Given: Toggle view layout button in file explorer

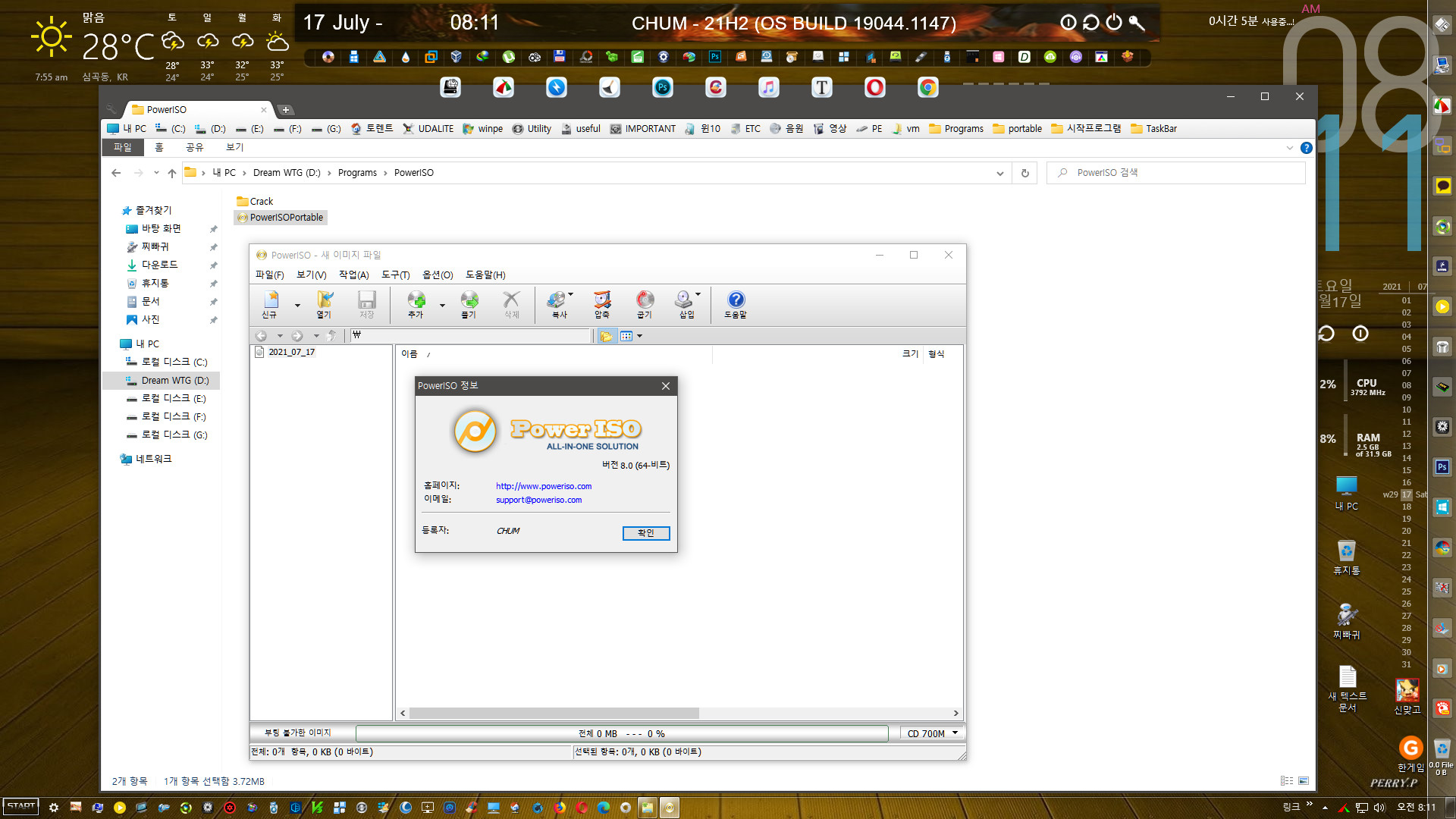Looking at the screenshot, I should coord(1287,780).
